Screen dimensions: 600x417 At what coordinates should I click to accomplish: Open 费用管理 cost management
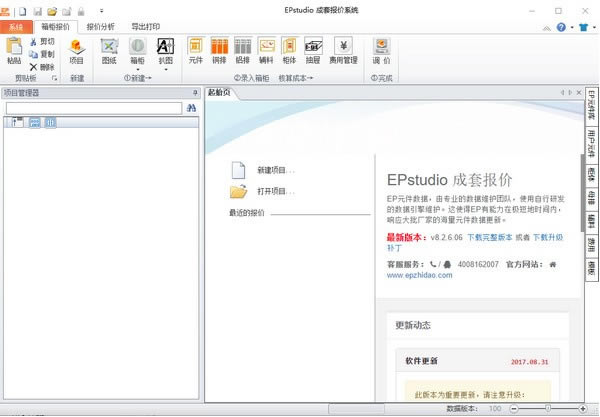click(343, 50)
